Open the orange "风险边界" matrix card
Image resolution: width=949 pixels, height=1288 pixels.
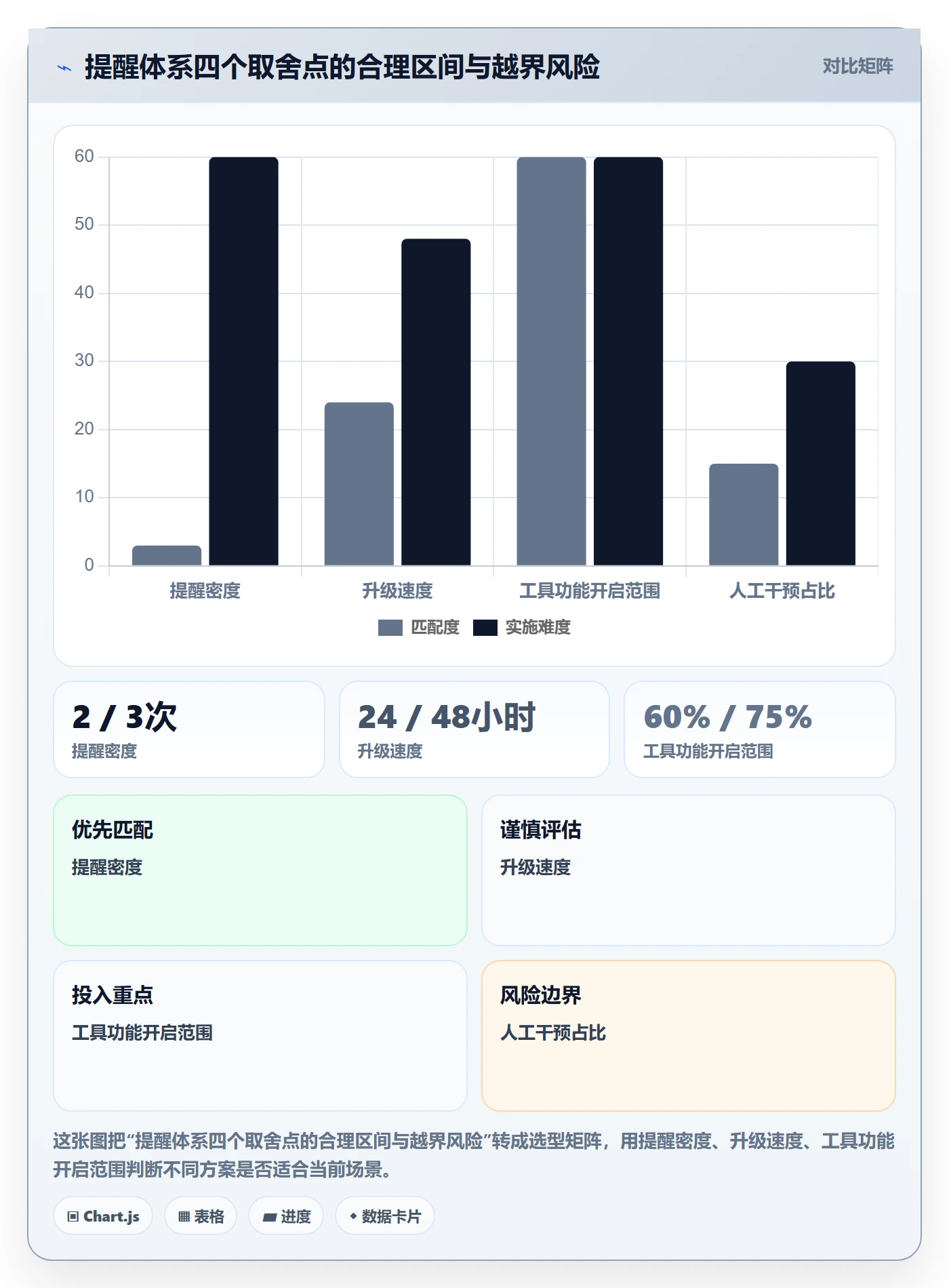689,1036
